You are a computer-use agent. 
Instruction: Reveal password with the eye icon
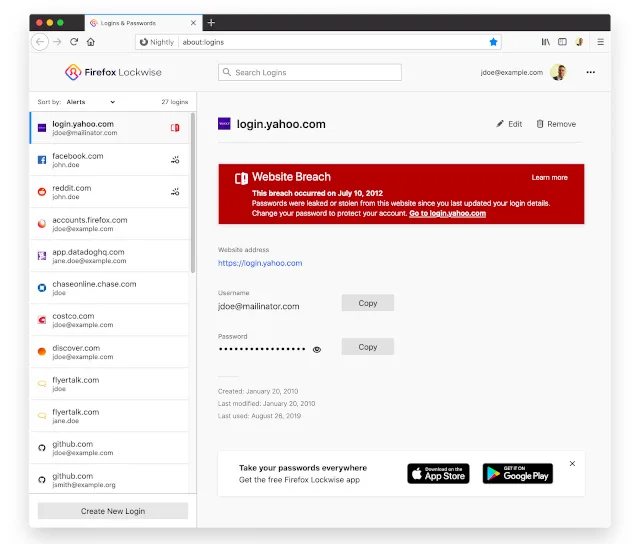click(x=317, y=349)
